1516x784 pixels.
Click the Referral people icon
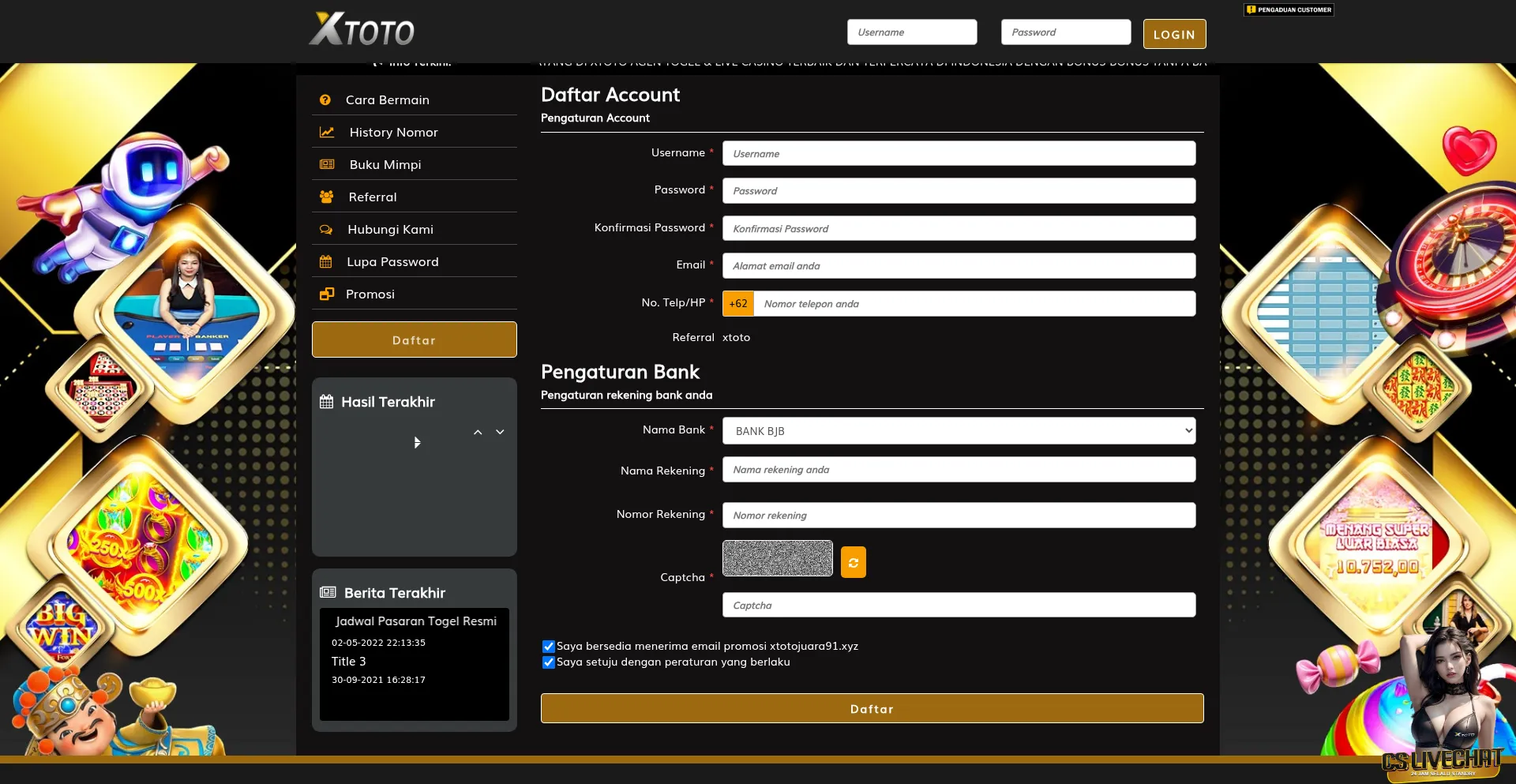[x=326, y=197]
